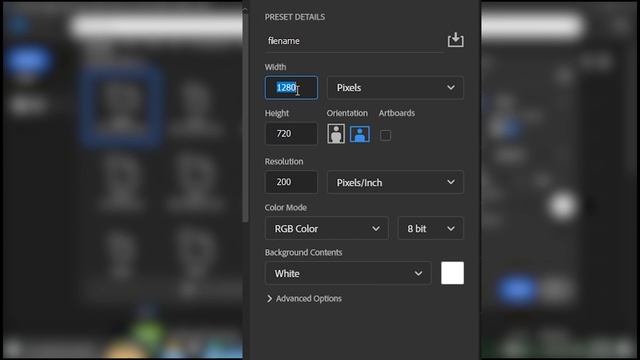The height and width of the screenshot is (360, 640).
Task: Open the Pixels/Inch resolution unit dropdown
Action: (395, 182)
